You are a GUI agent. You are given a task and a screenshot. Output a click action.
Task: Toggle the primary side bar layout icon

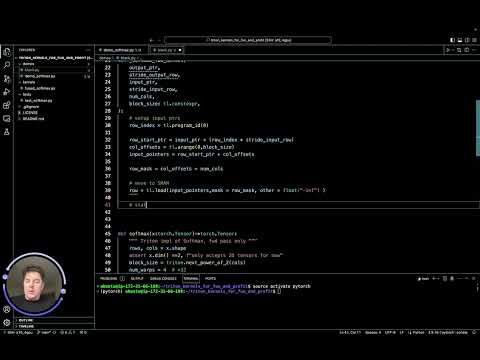click(x=452, y=40)
